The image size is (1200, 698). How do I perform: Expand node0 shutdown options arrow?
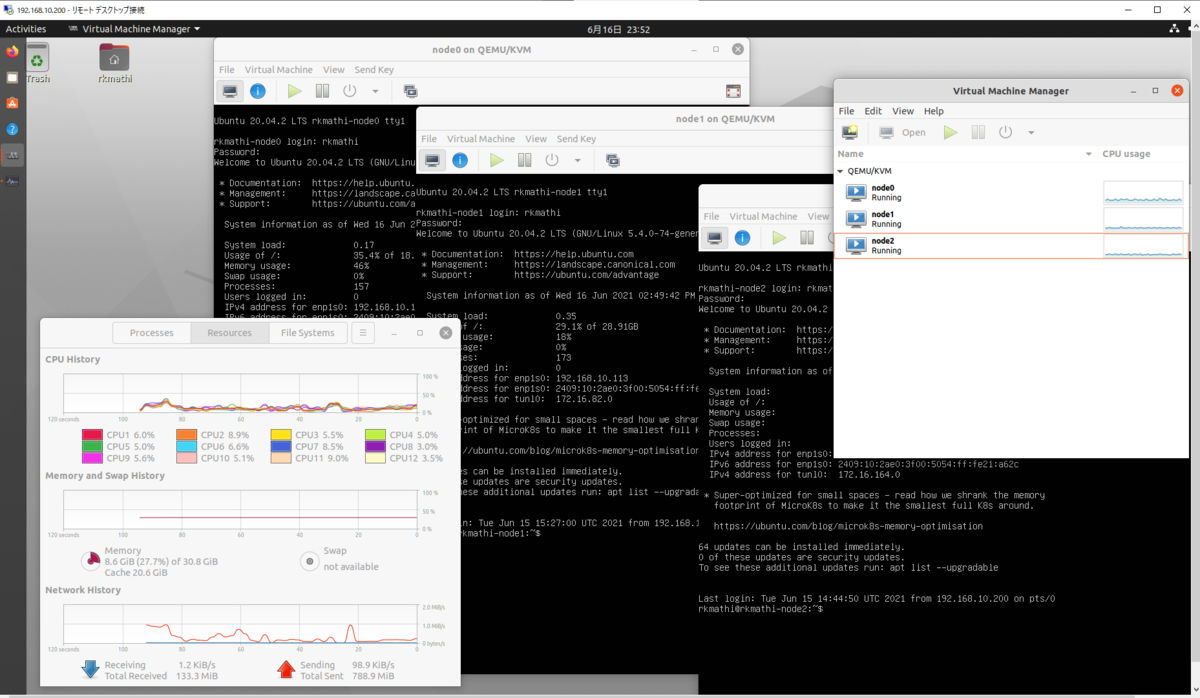375,92
